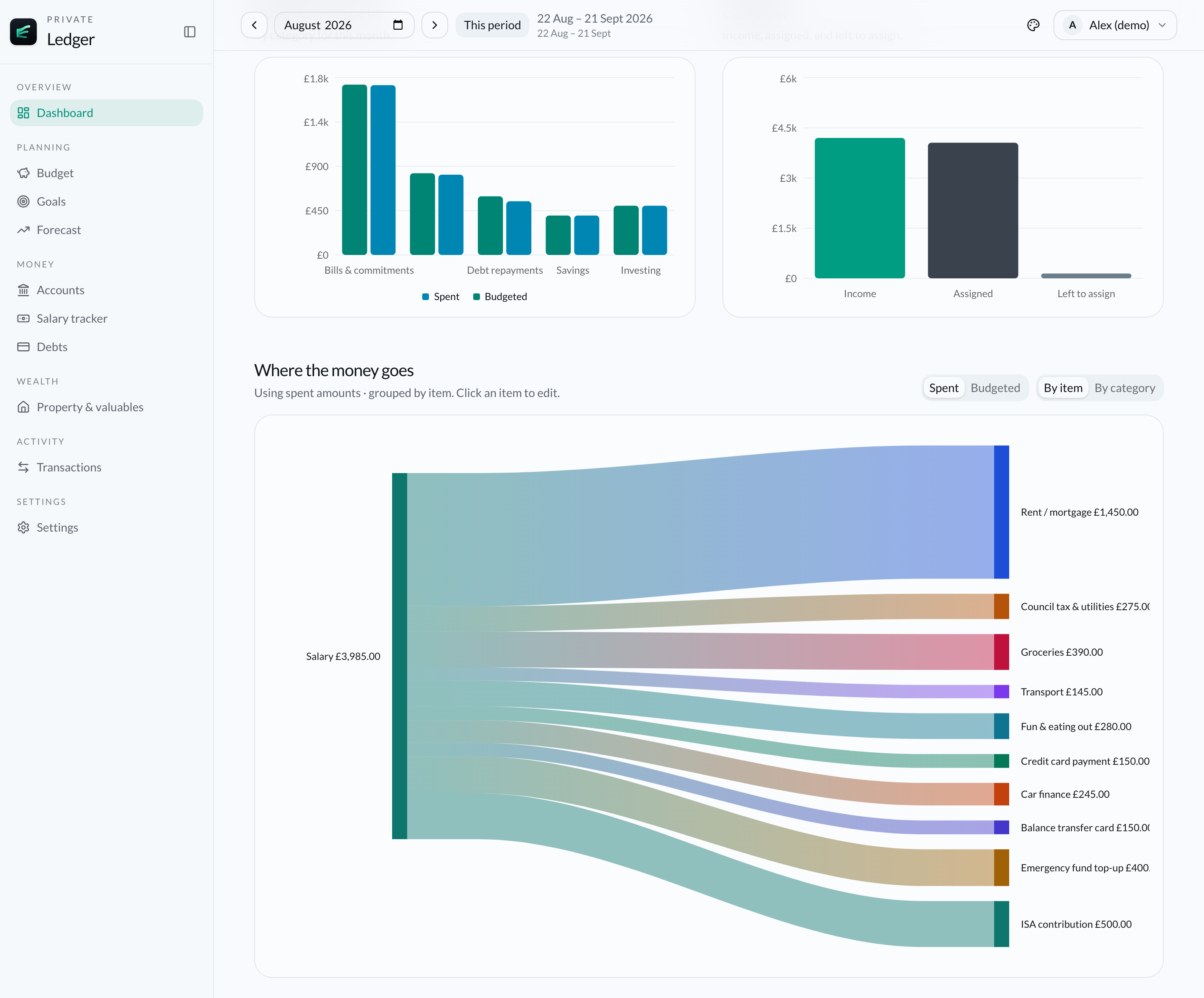Select the Spent toggle option
The width and height of the screenshot is (1204, 998).
pos(944,388)
